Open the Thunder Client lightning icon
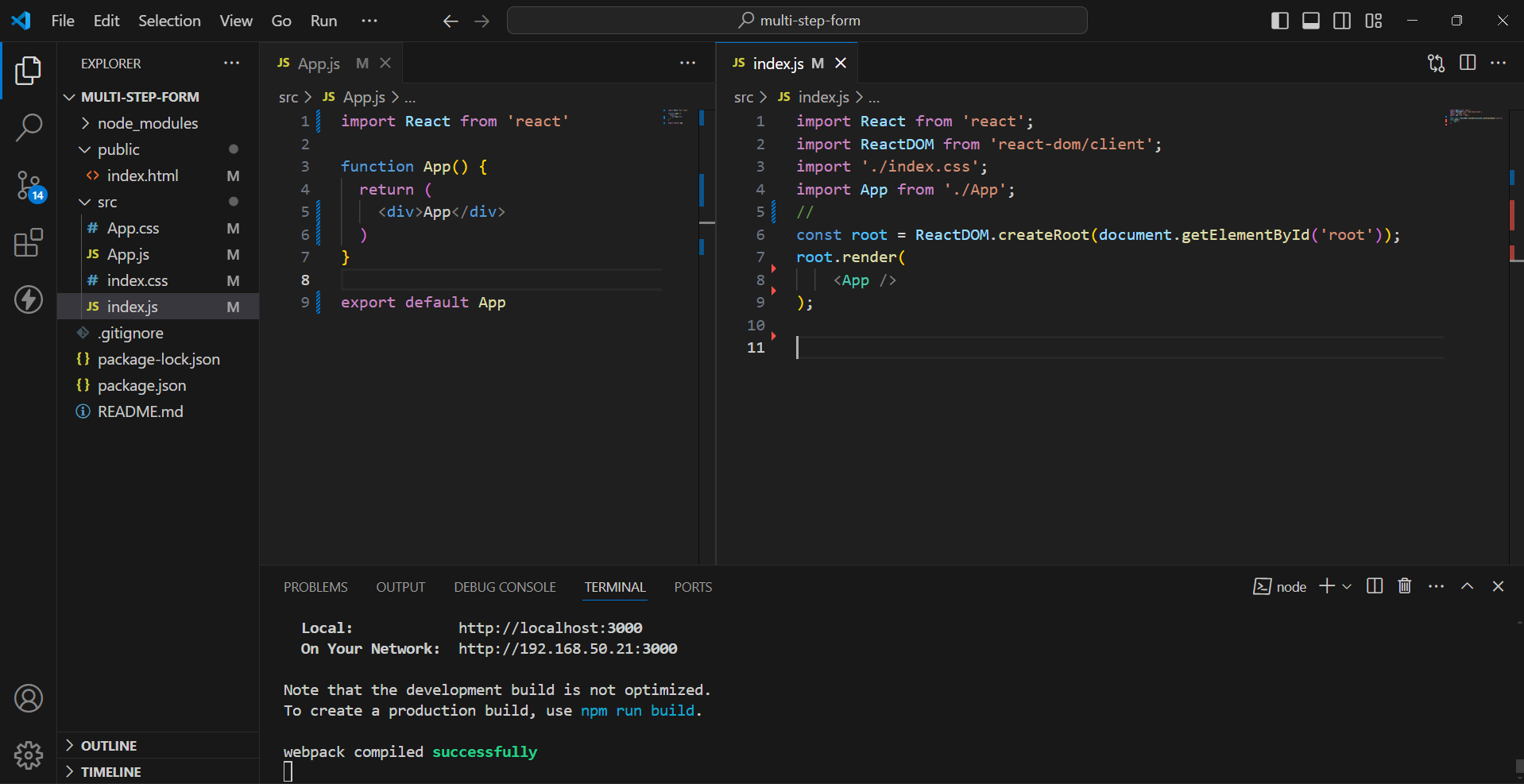 (x=29, y=299)
